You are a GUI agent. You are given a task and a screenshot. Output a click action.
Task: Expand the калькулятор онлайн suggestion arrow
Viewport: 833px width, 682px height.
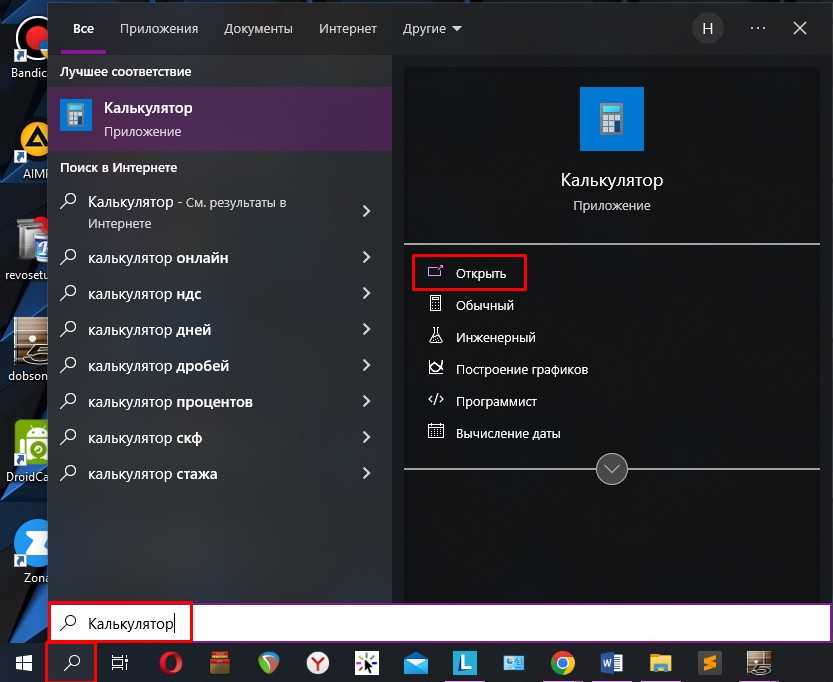coord(366,258)
